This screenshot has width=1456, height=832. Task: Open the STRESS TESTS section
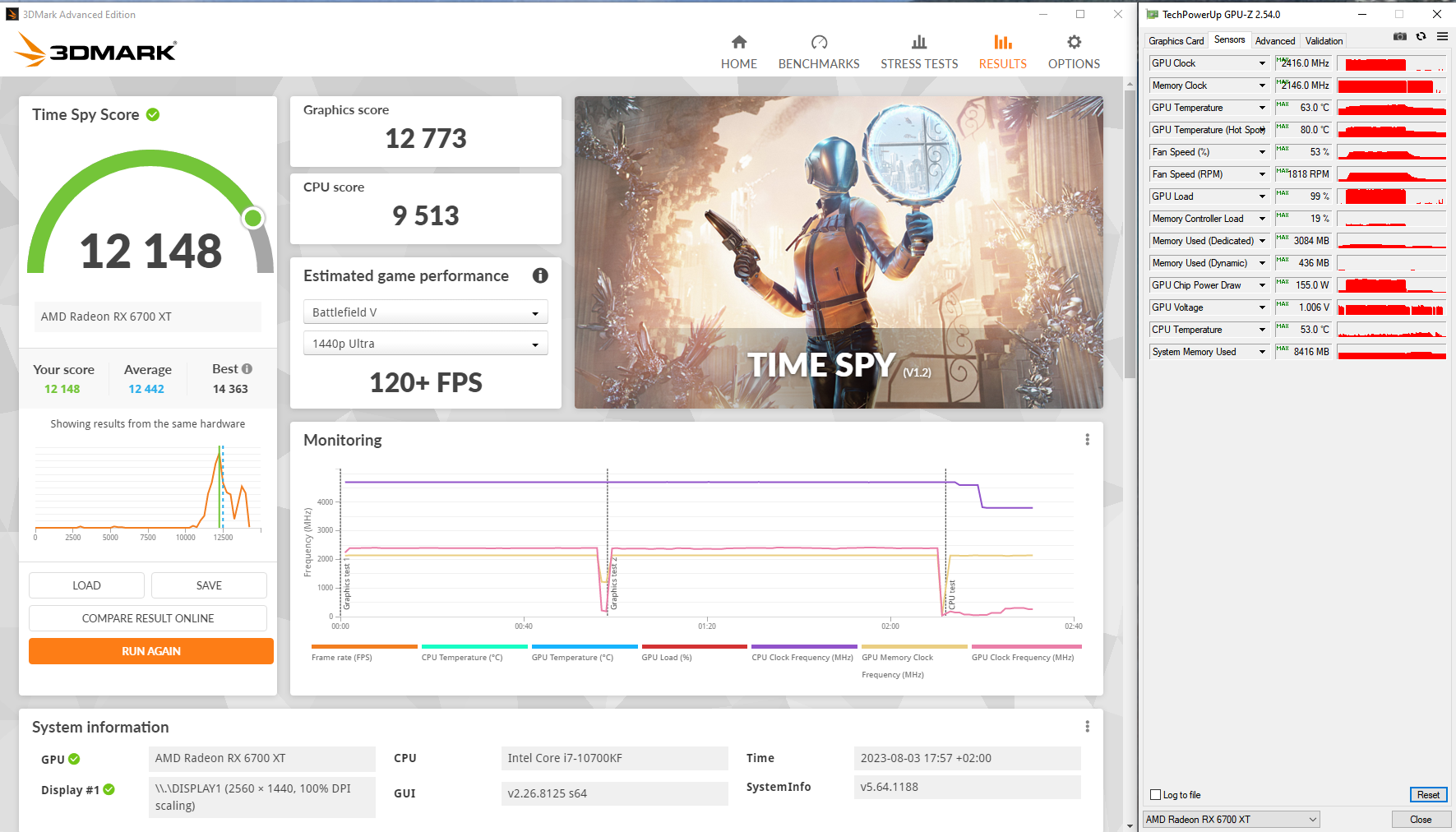[x=919, y=53]
